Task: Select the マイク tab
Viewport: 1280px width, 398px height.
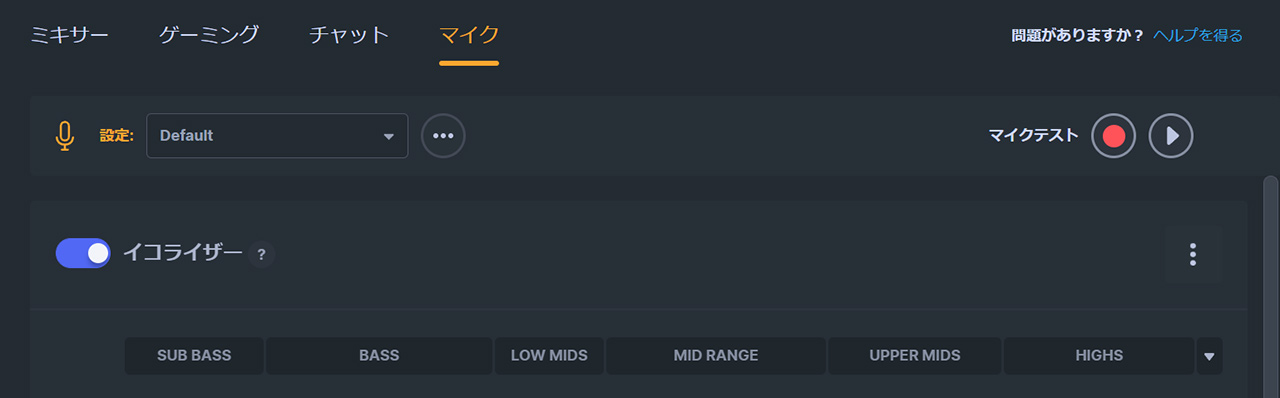Action: point(469,35)
